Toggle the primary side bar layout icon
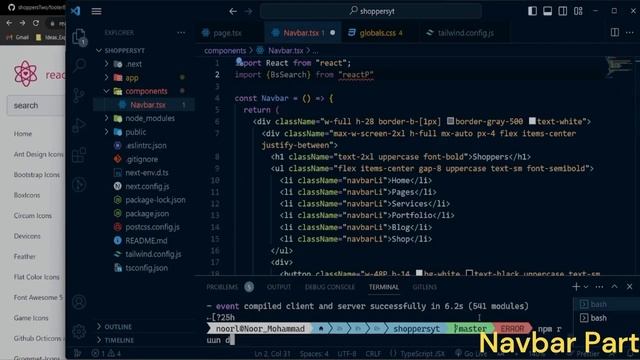This screenshot has width=640, height=360. click(x=532, y=11)
